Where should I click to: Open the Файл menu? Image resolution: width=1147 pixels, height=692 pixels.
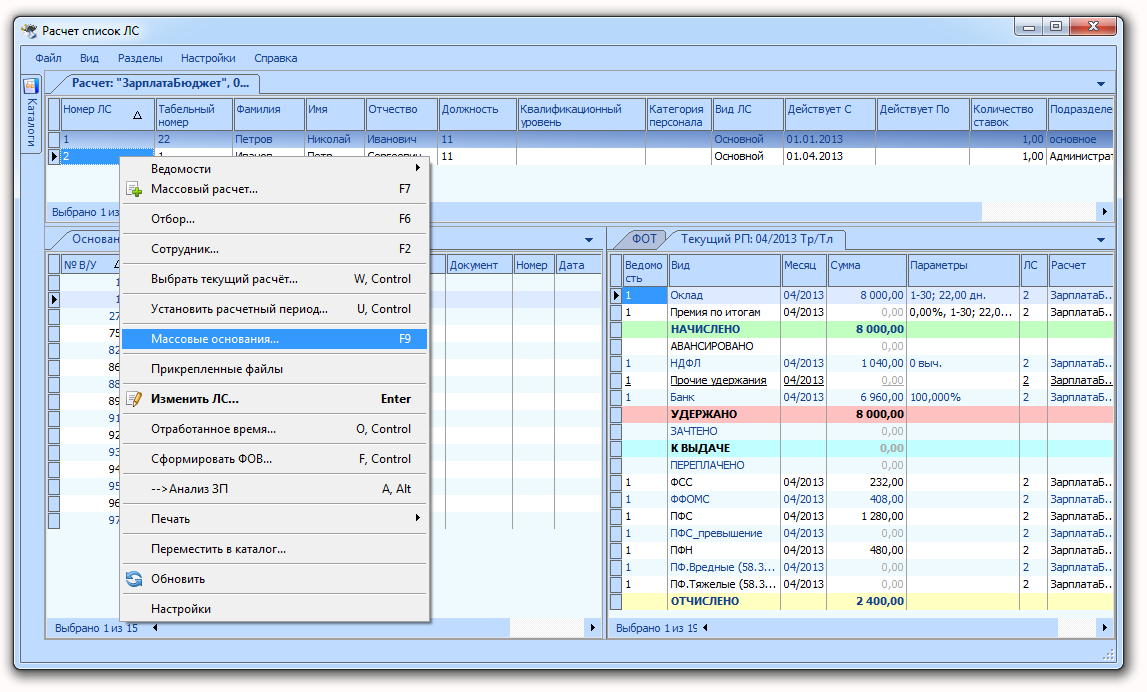tap(48, 59)
